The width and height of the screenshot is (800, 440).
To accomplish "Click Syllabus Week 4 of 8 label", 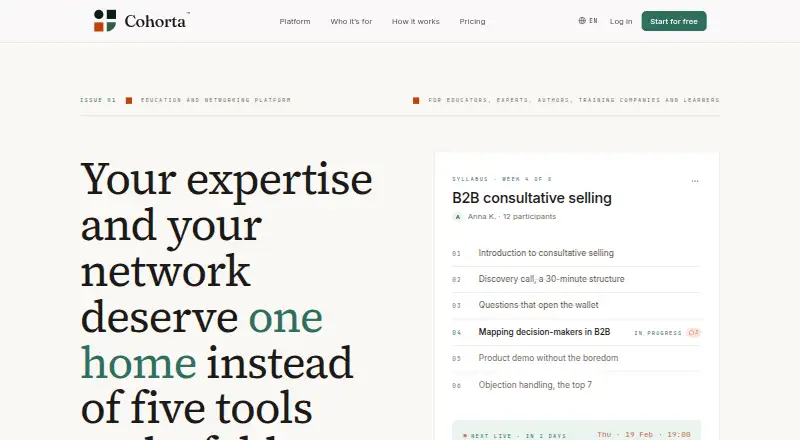I will 502,179.
